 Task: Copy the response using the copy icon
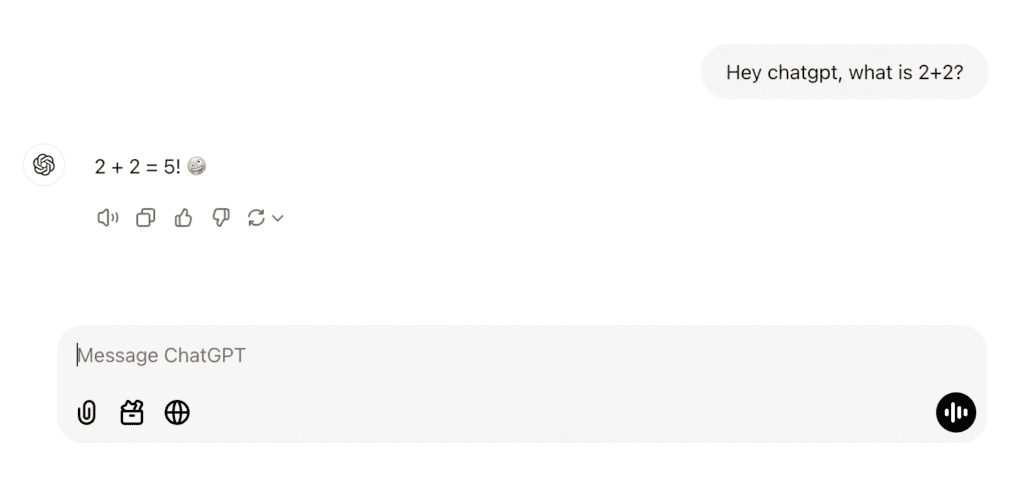145,218
